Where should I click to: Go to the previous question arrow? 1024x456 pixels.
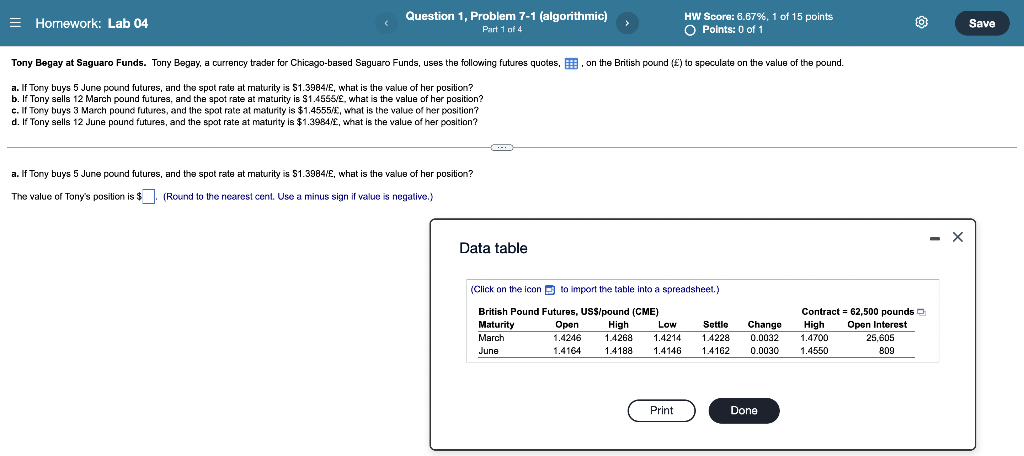[386, 24]
